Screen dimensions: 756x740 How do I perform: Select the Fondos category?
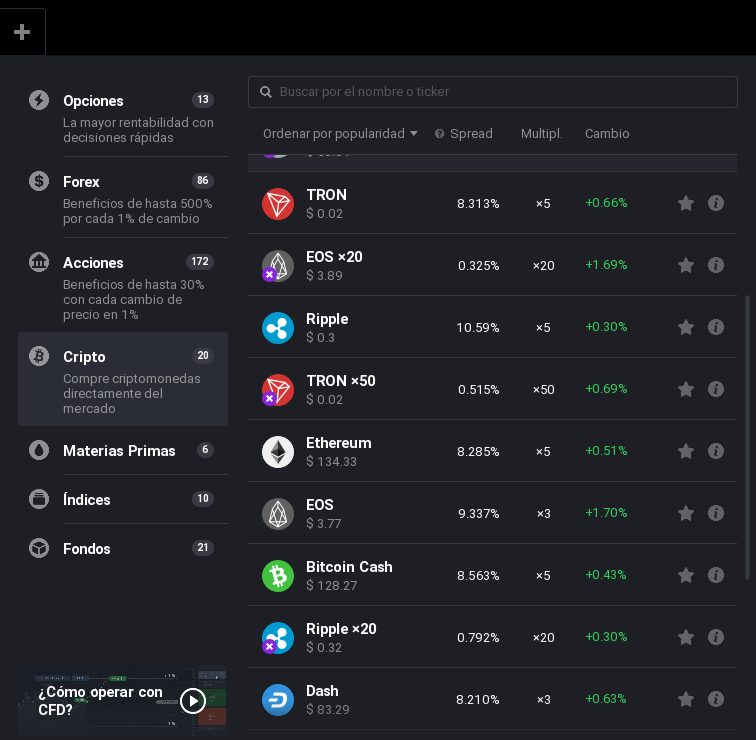tap(123, 548)
